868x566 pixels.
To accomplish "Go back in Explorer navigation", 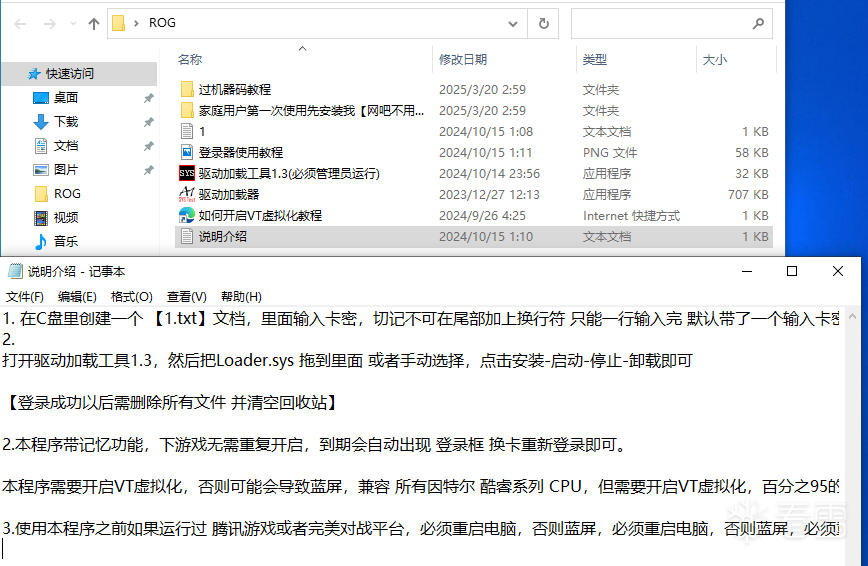I will pyautogui.click(x=20, y=23).
